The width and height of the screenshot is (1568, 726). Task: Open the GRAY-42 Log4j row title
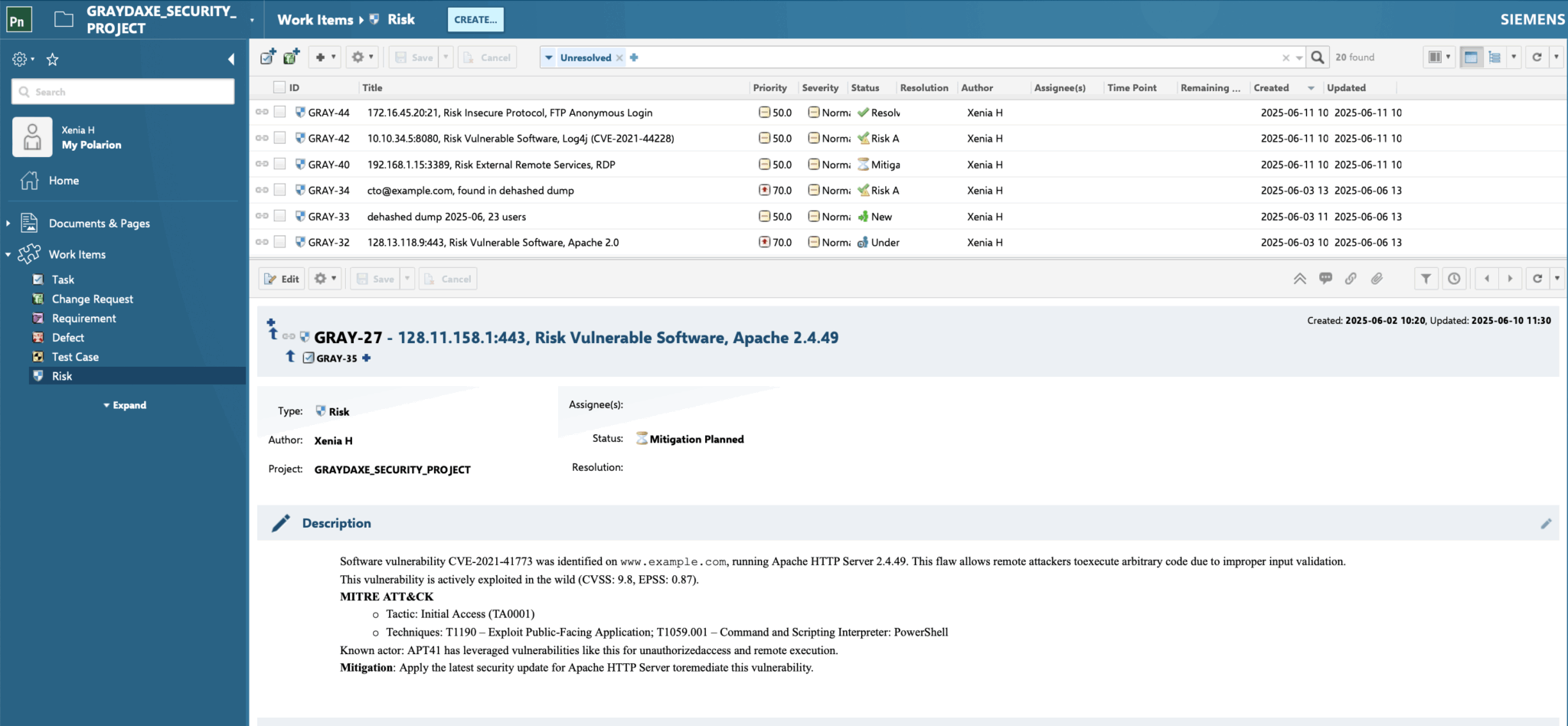coord(521,139)
